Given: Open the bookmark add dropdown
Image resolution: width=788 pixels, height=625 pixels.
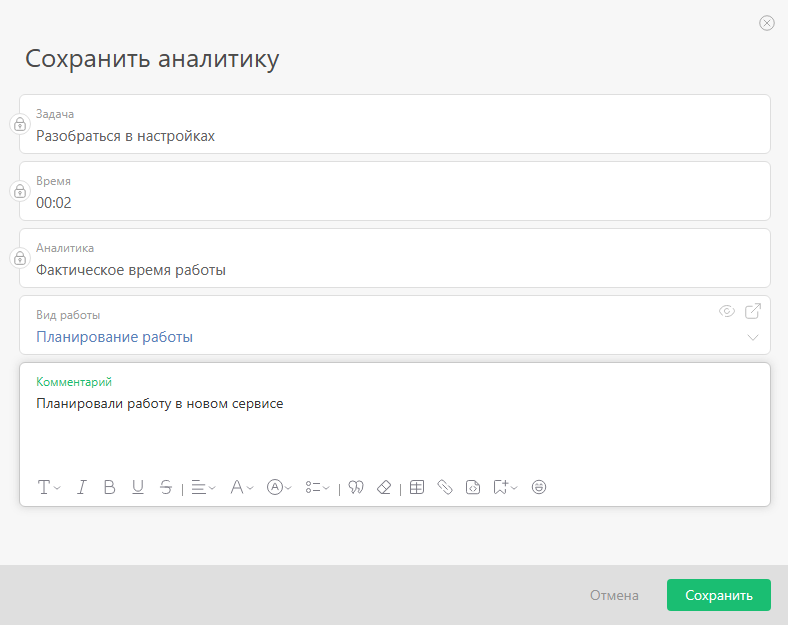Looking at the screenshot, I should point(505,487).
